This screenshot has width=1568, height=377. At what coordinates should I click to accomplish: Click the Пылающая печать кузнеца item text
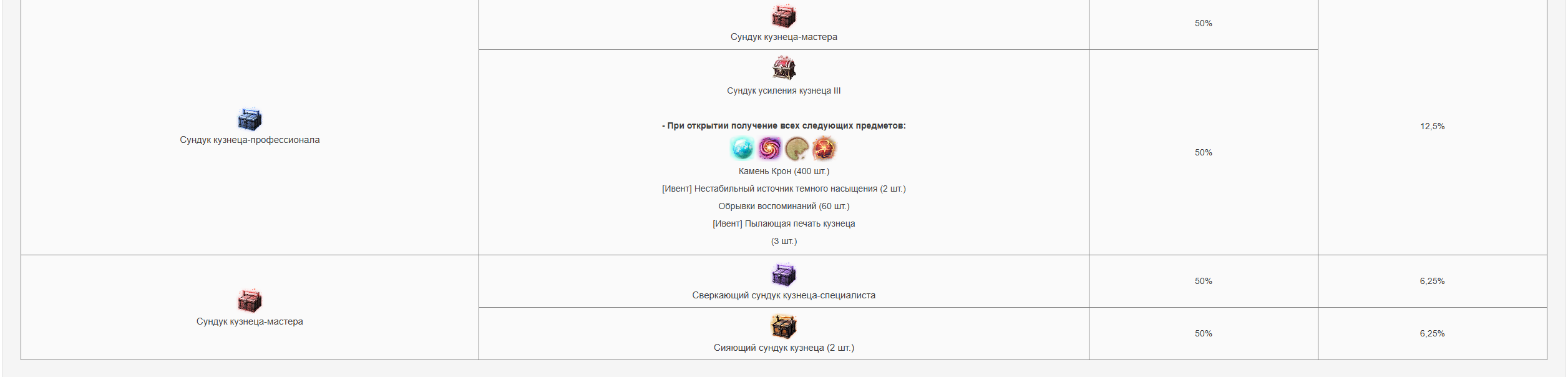pos(799,223)
